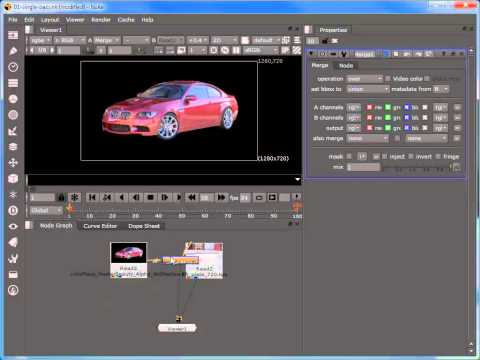Open the B channels layer dropdown
Screen dimensions: 480x360
354,118
